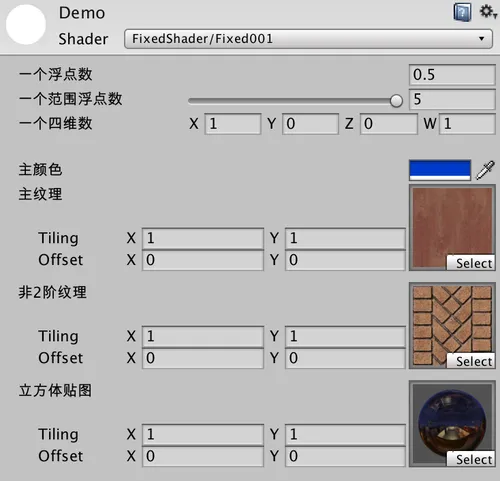The width and height of the screenshot is (500, 481).
Task: Click the 一个浮点数 value field
Action: coord(452,75)
